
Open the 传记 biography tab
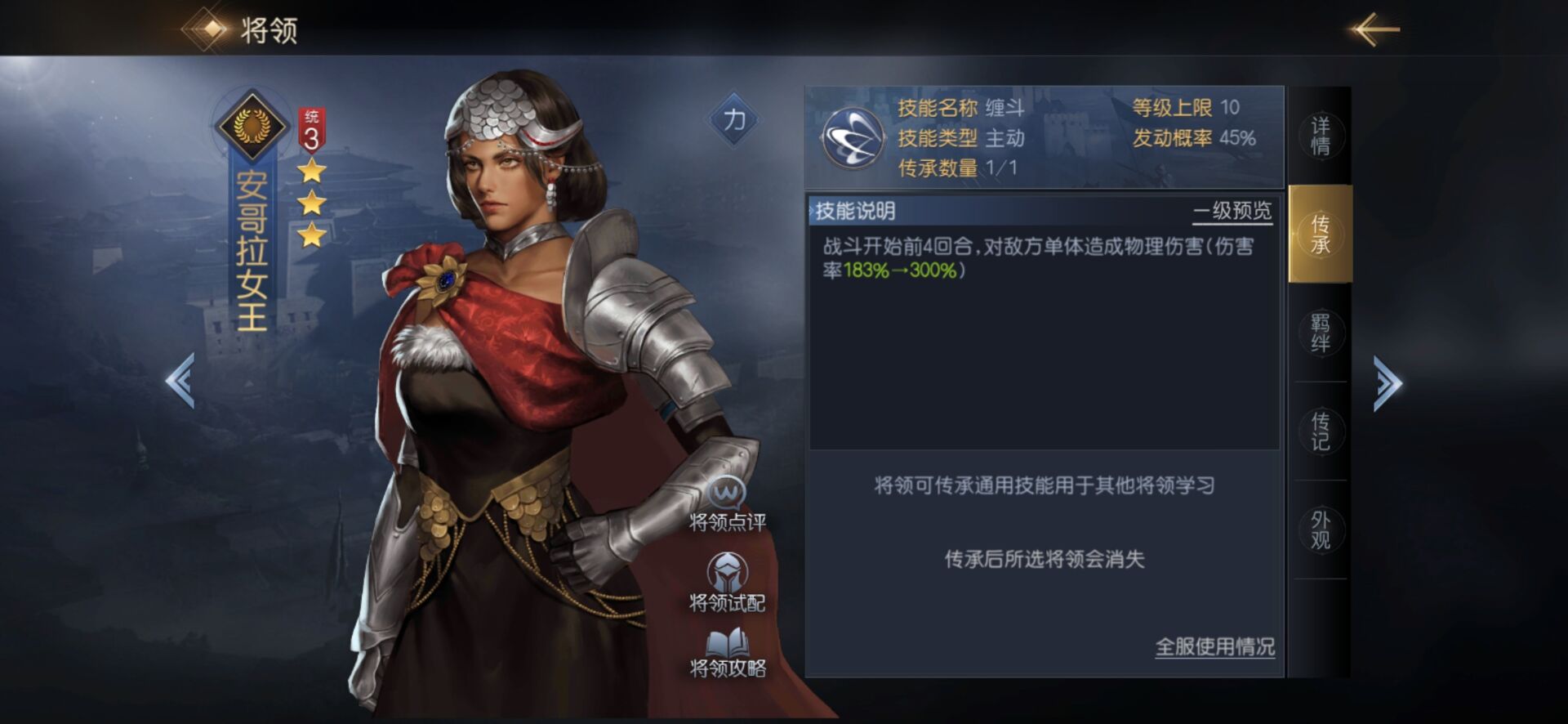(1320, 431)
